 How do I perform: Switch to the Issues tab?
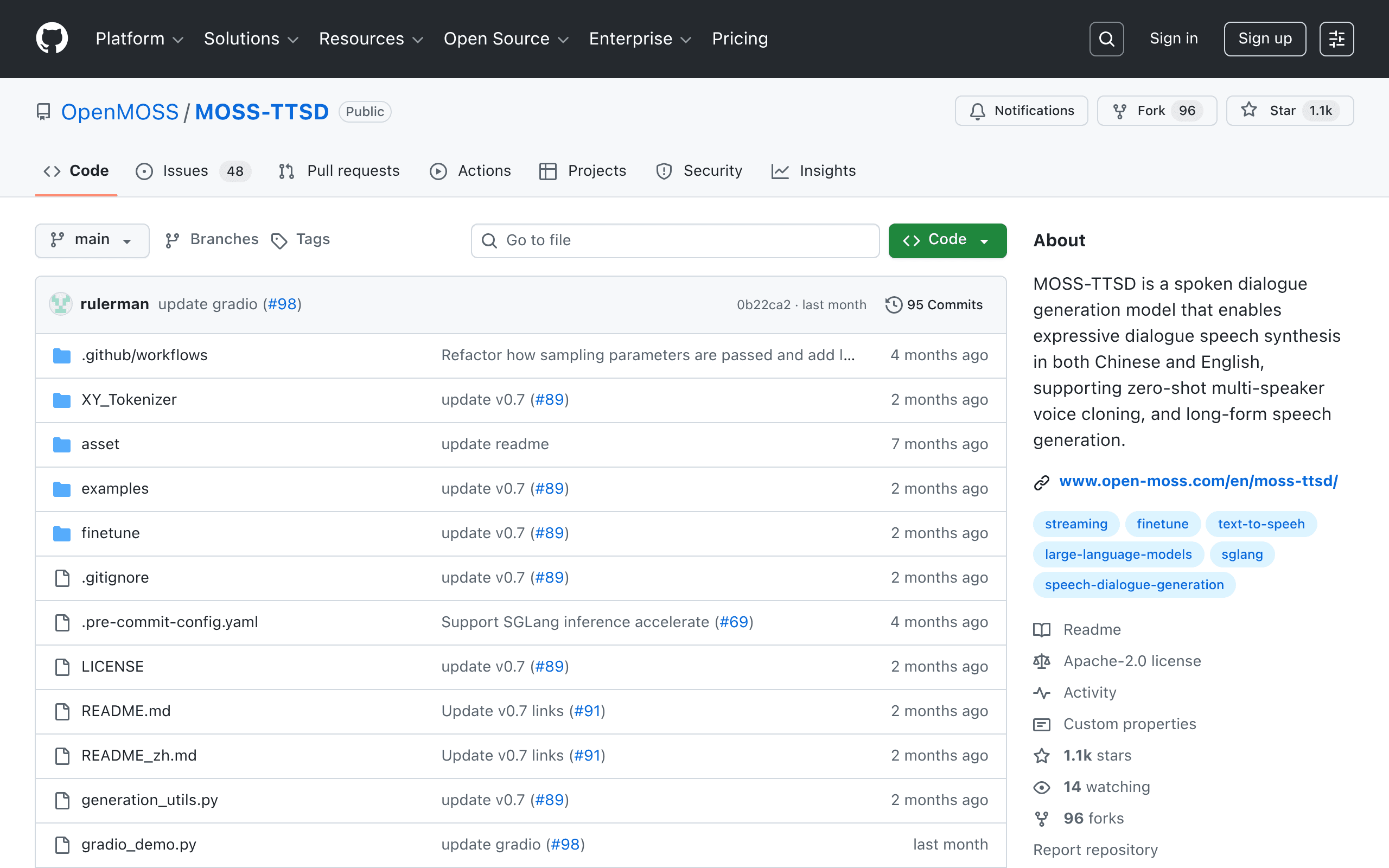point(193,171)
